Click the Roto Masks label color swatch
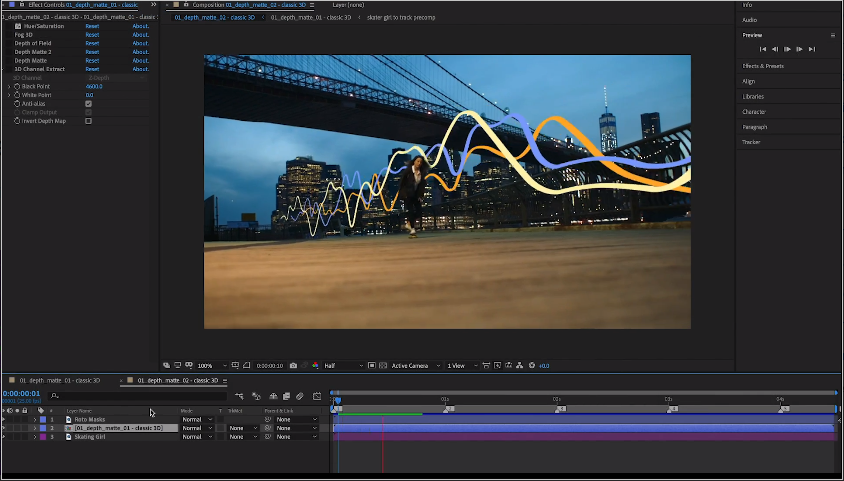844x481 pixels. (x=43, y=420)
